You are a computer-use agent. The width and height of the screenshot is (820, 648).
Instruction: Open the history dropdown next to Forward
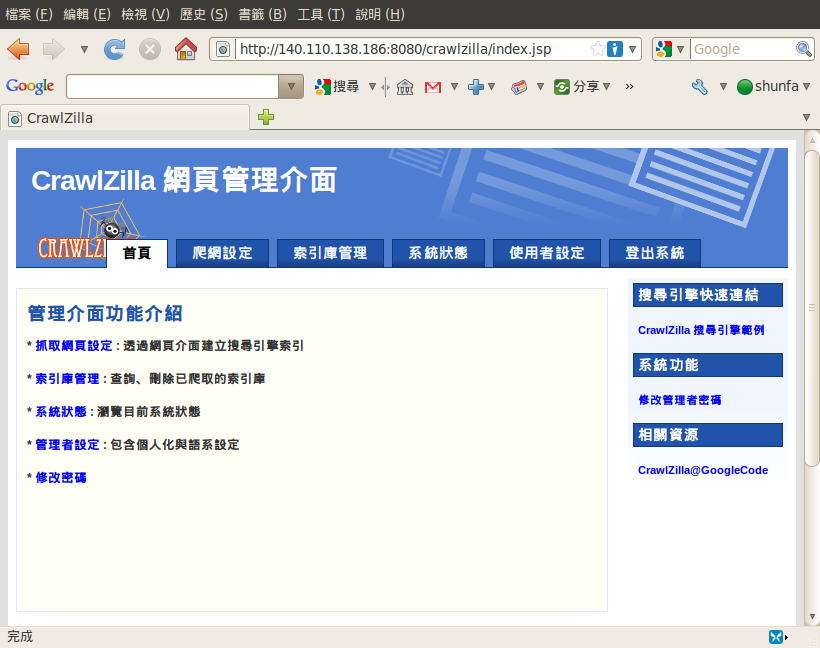pos(84,49)
